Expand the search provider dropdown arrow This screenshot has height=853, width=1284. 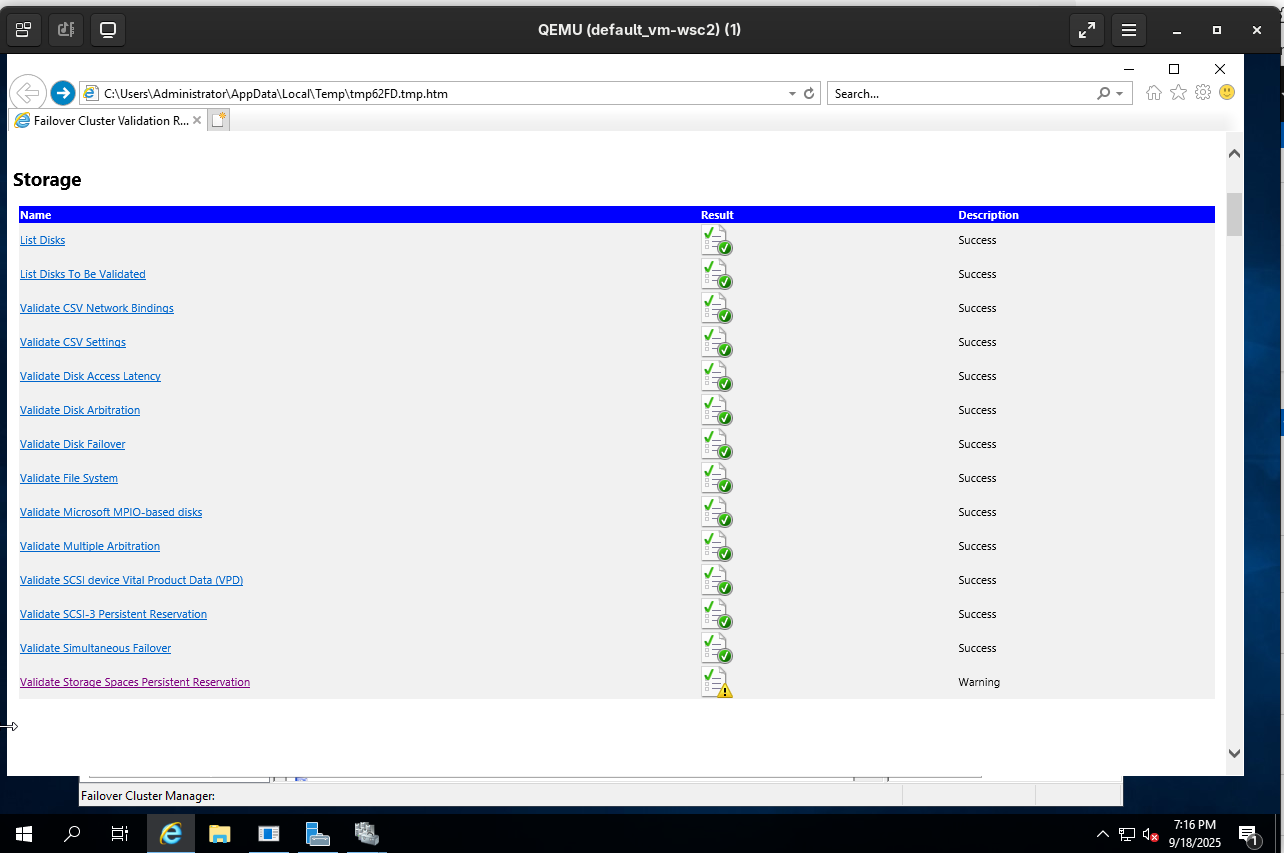(1119, 94)
